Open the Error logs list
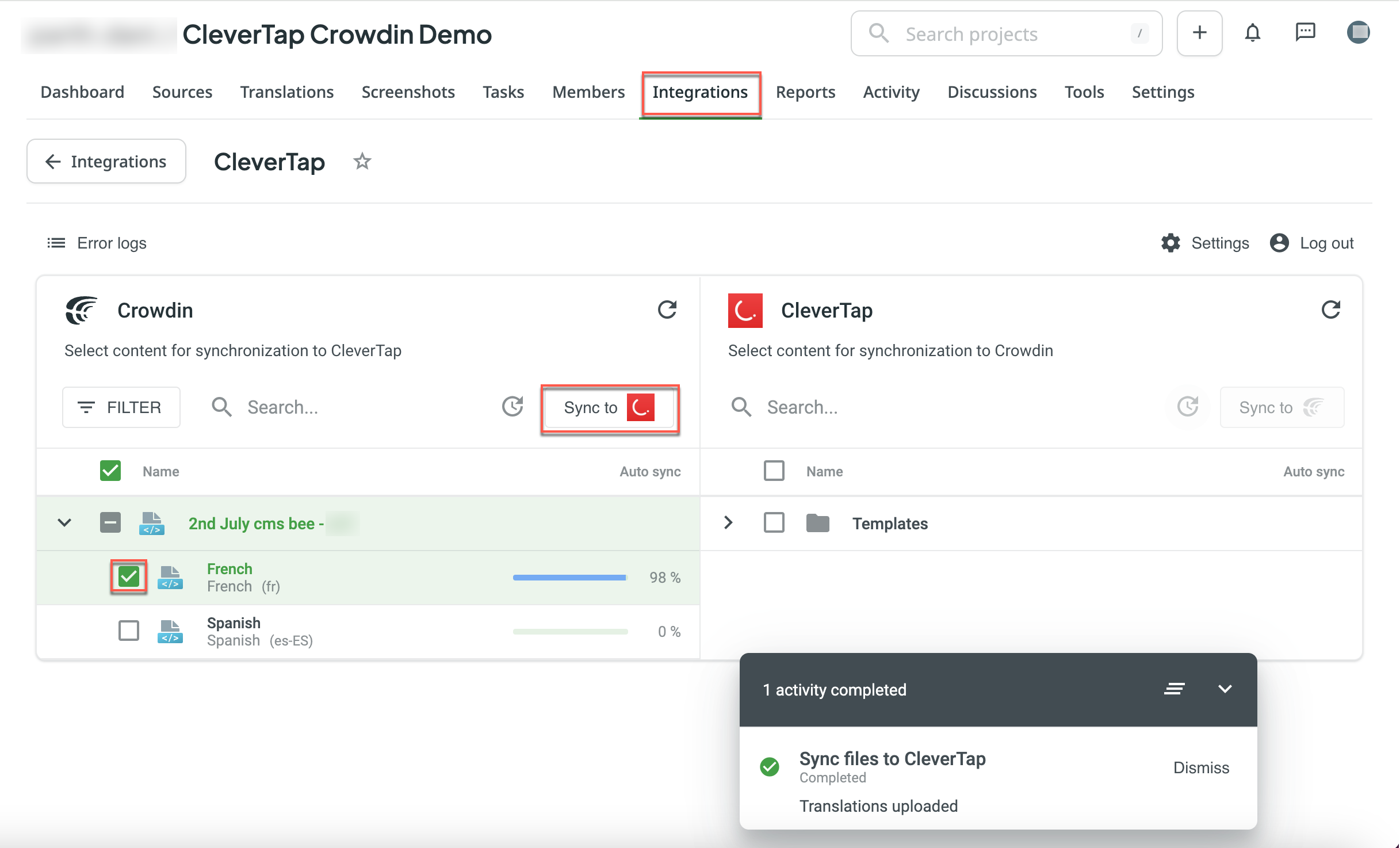The height and width of the screenshot is (848, 1400). point(97,243)
